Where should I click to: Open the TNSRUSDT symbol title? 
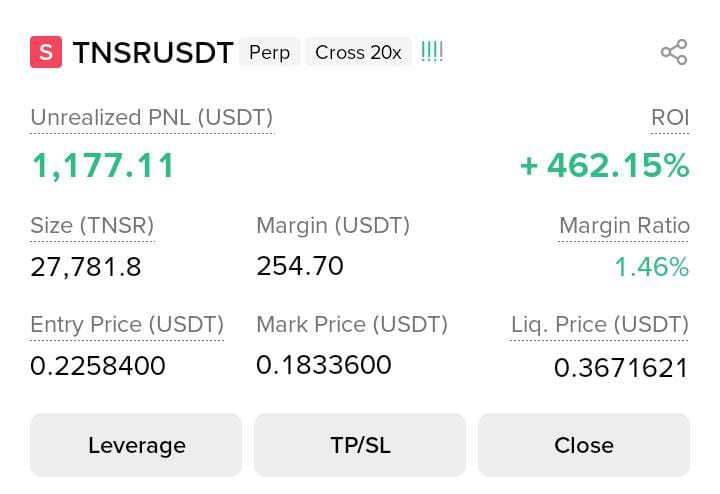153,53
